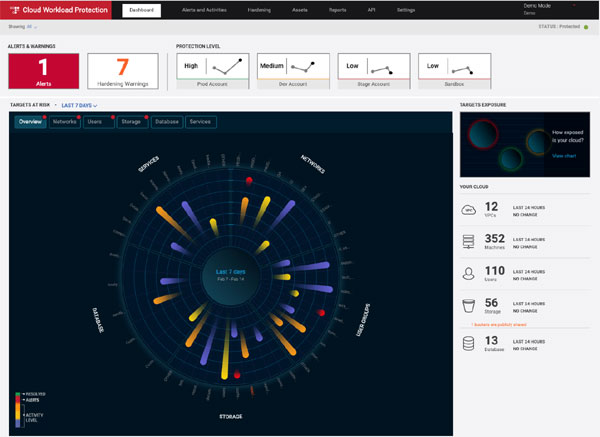Expand the Showing All filter dropdown
The image size is (600, 437).
click(x=21, y=27)
